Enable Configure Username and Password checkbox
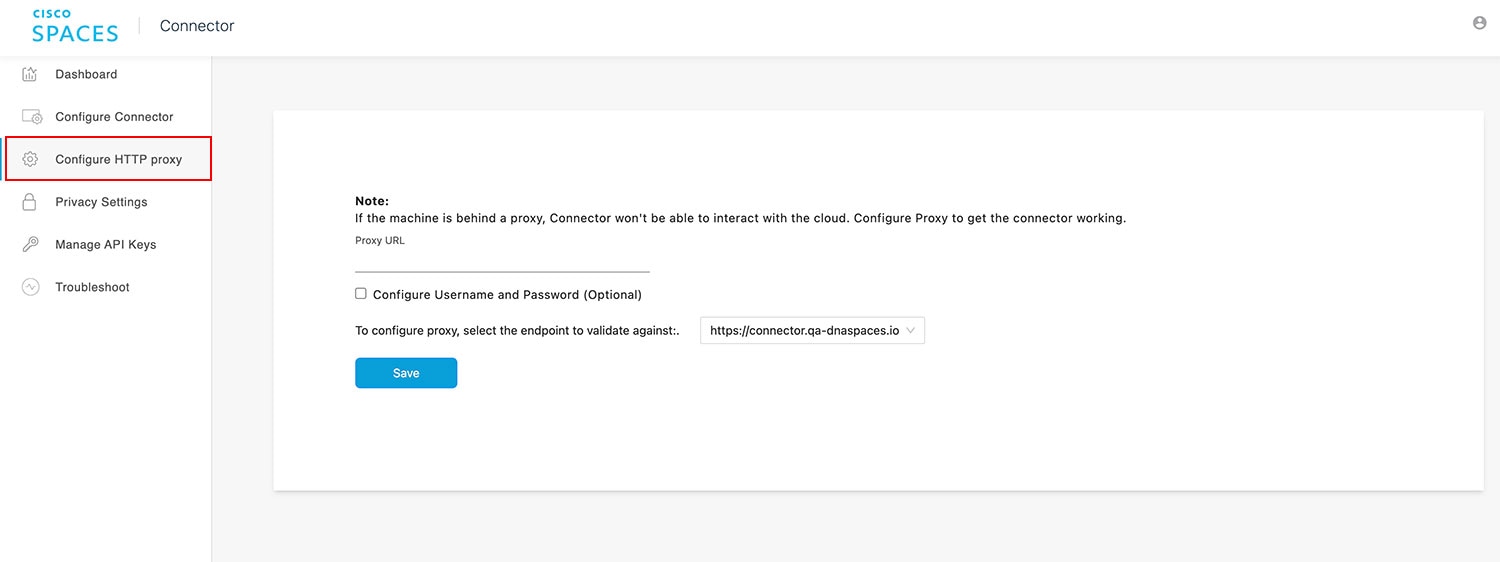Viewport: 1500px width, 562px height. (x=361, y=294)
